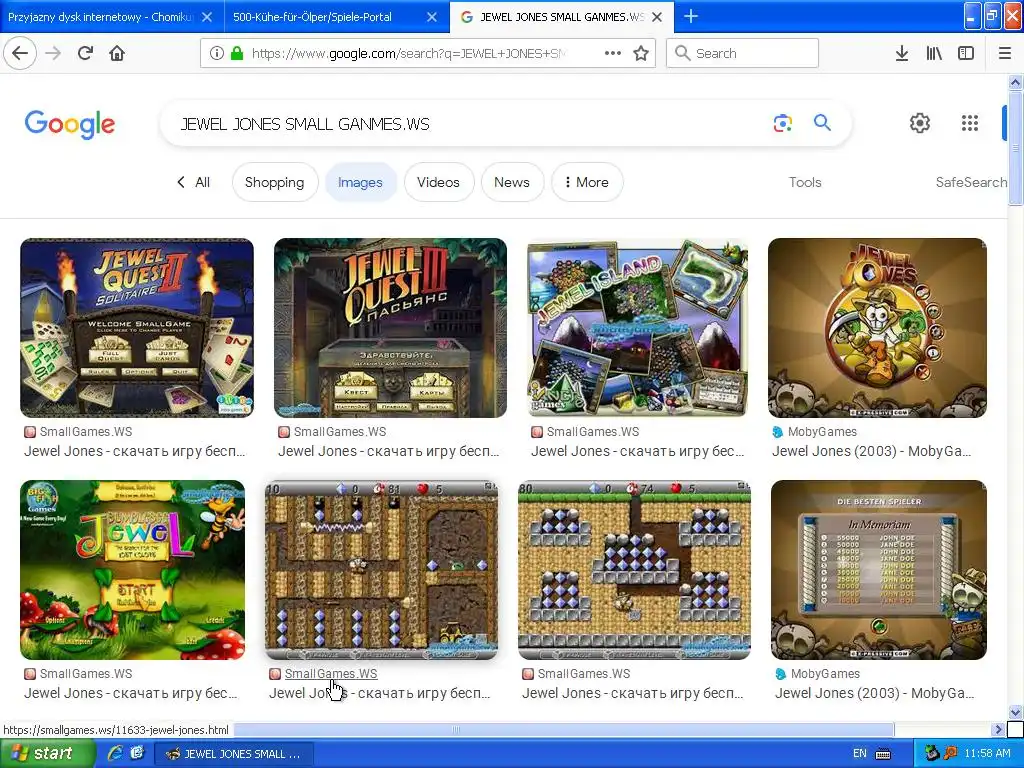
Task: Open a new tab with plus button
Action: [x=690, y=16]
